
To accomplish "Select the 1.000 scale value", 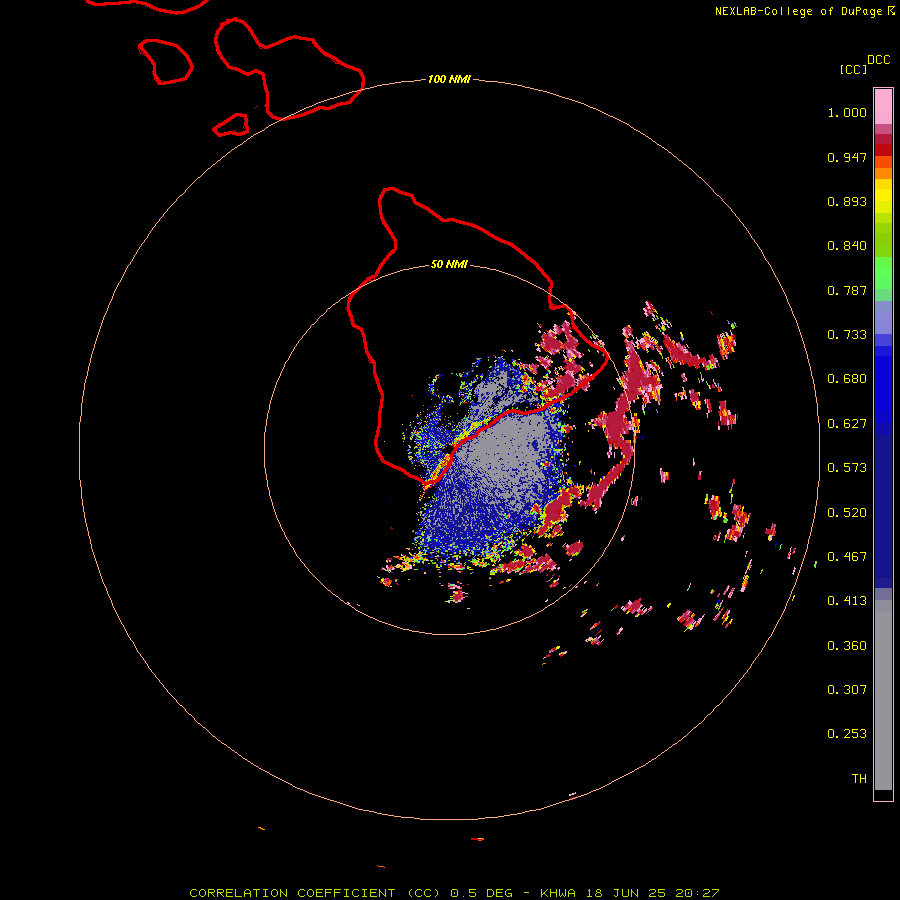I will 847,112.
